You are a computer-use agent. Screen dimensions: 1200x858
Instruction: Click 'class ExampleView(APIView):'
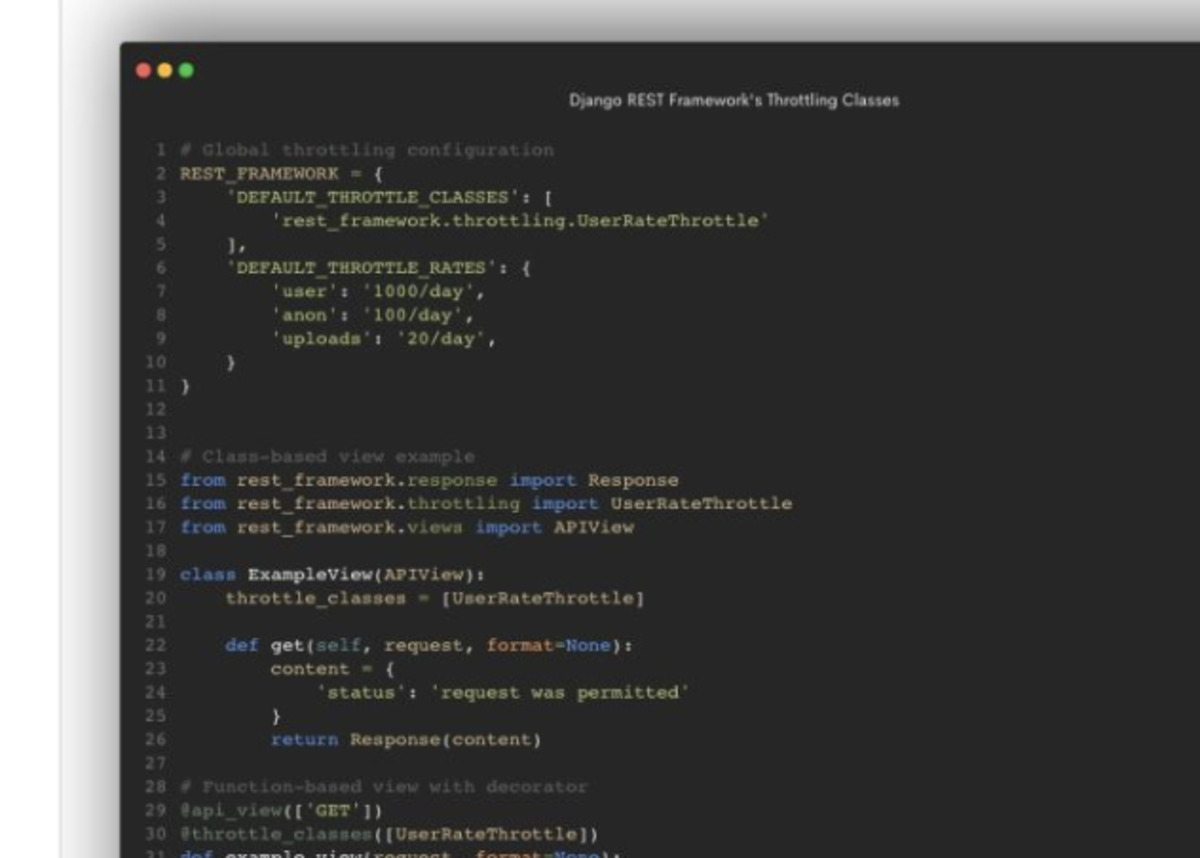click(333, 575)
